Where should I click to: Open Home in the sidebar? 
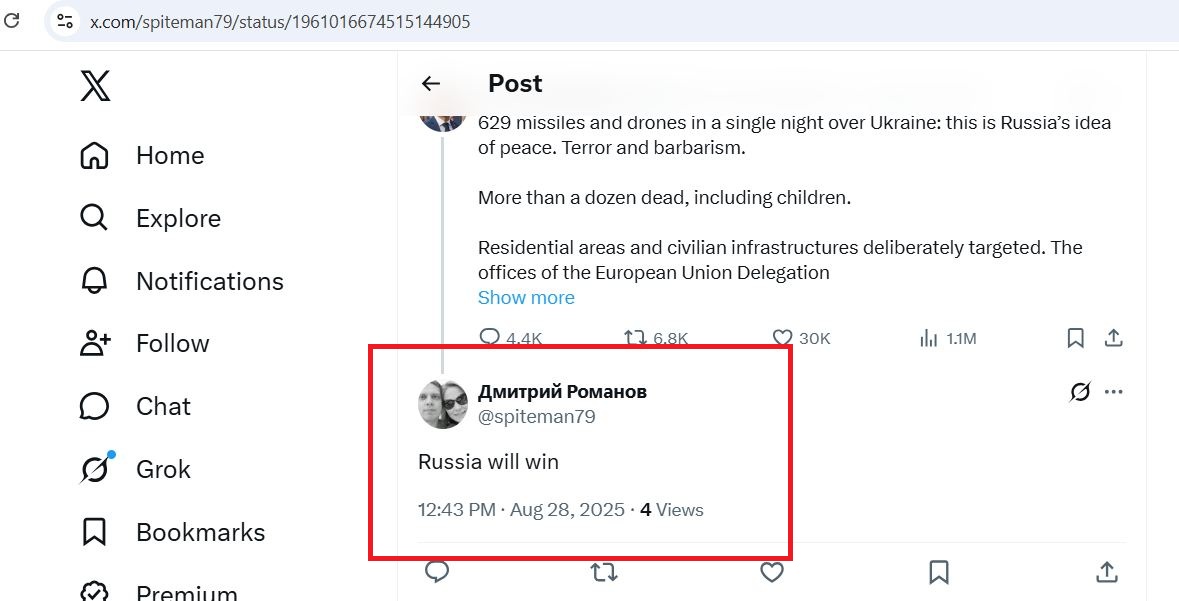pyautogui.click(x=142, y=156)
